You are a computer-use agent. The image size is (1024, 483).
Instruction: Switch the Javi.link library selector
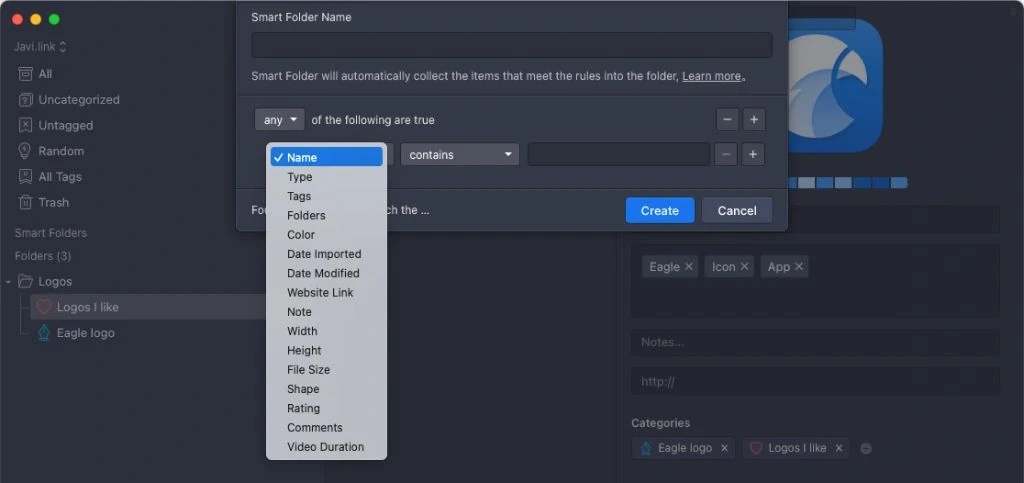pos(41,46)
